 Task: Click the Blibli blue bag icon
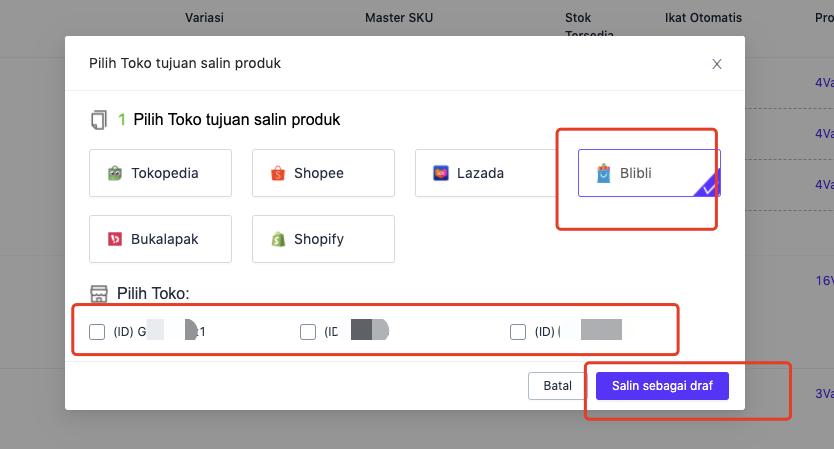point(604,173)
